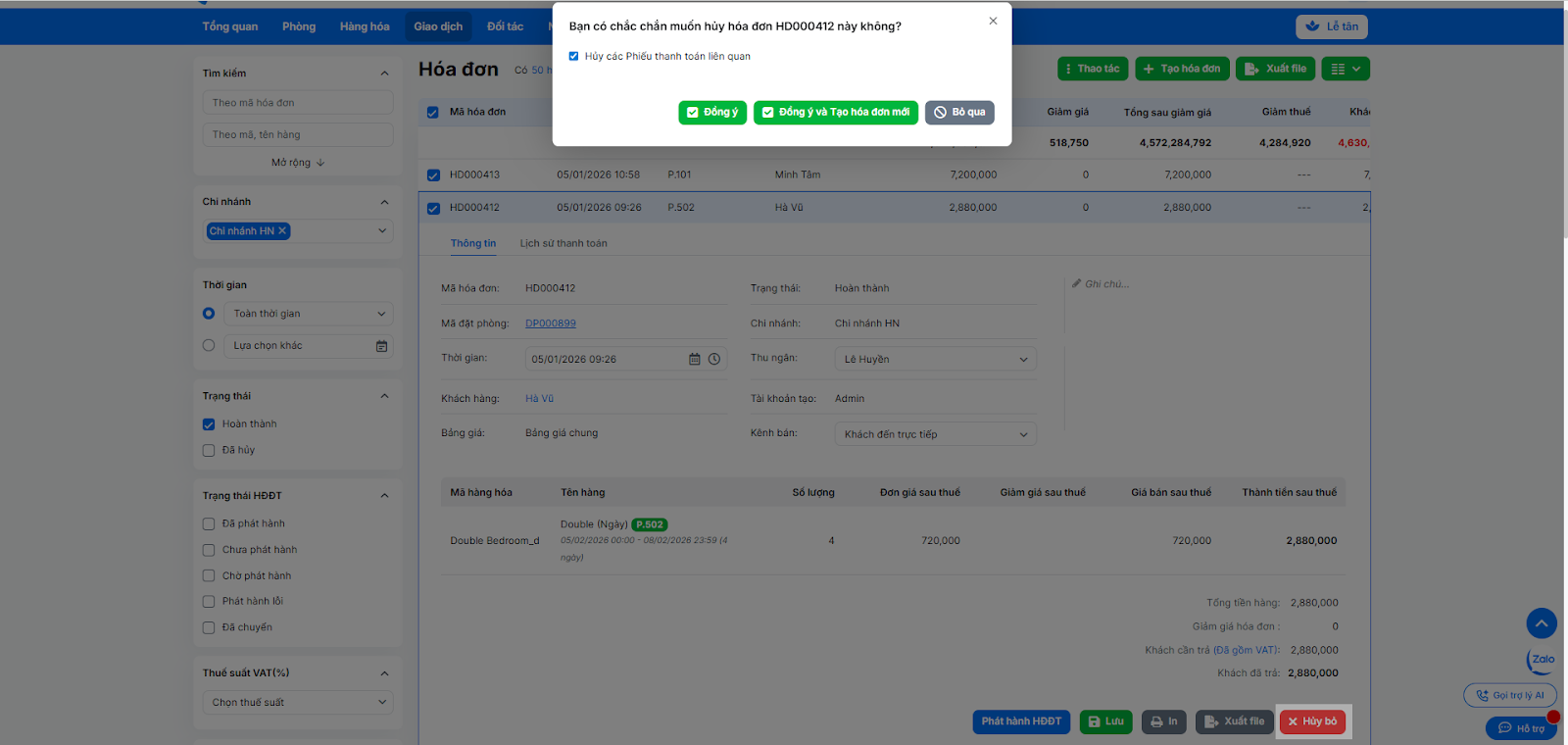This screenshot has height=745, width=1568.
Task: Open calendar icon in Lựa chọn khác
Action: (x=382, y=346)
